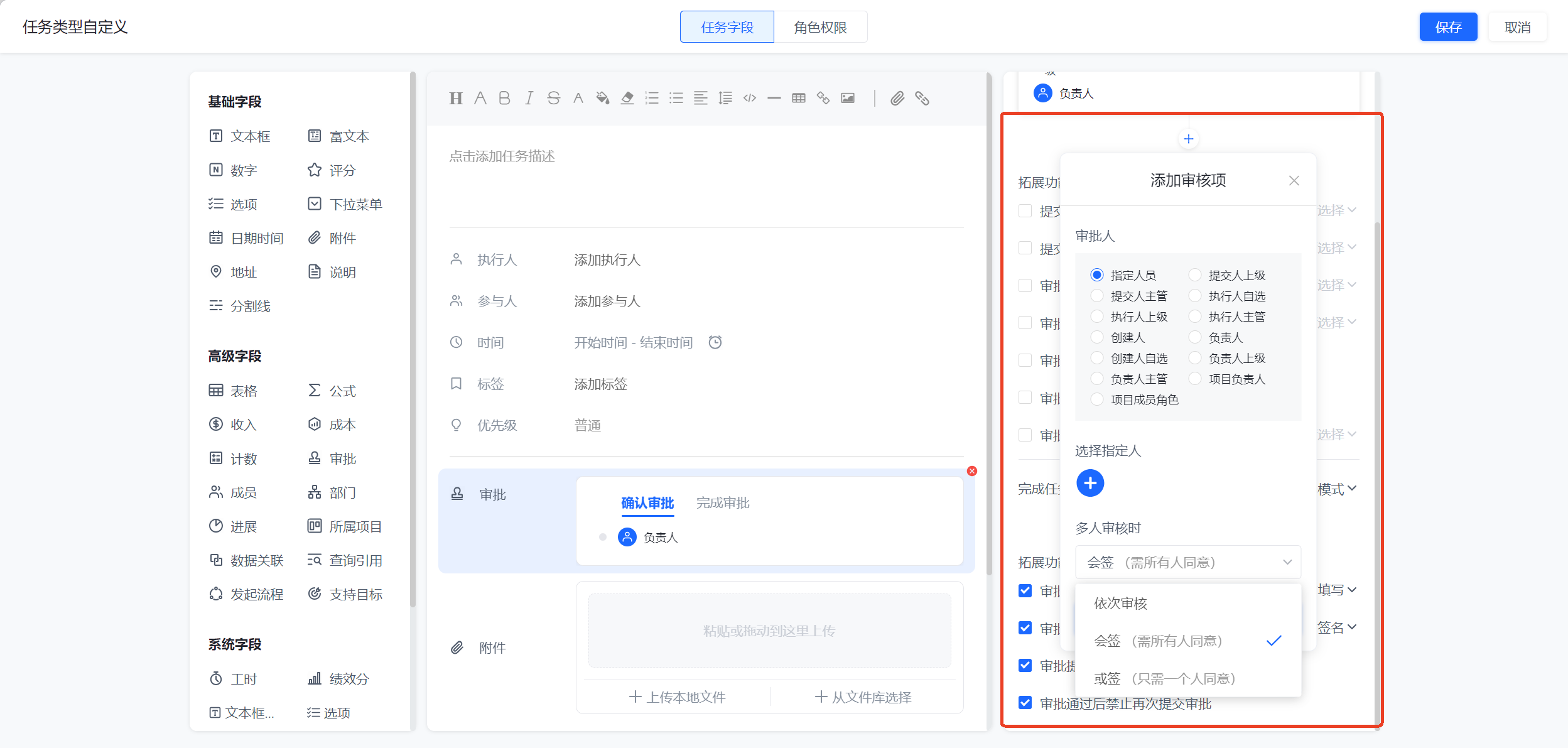The image size is (1568, 748).
Task: Switch to 确认审批 tab
Action: pos(647,503)
